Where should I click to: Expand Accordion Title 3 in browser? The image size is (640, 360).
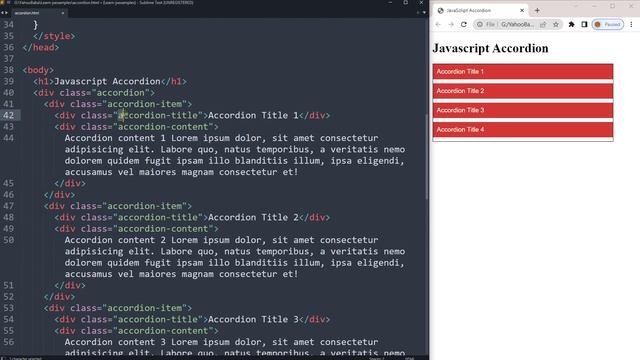[x=523, y=110]
